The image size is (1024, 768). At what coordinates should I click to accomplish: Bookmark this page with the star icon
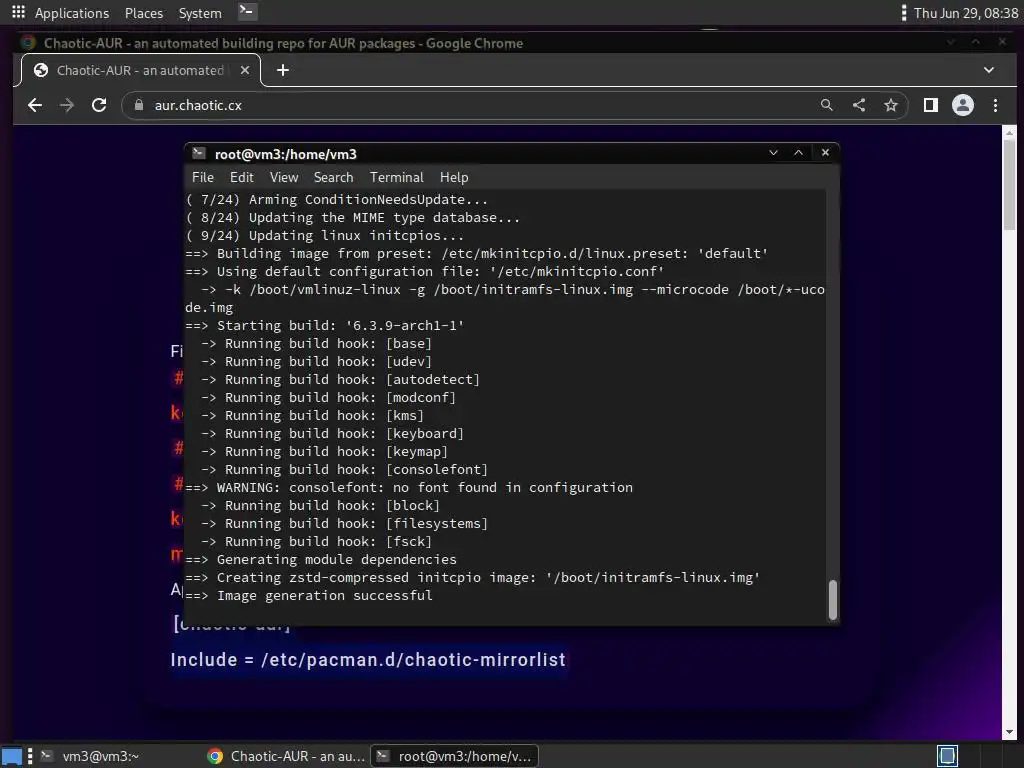point(891,105)
